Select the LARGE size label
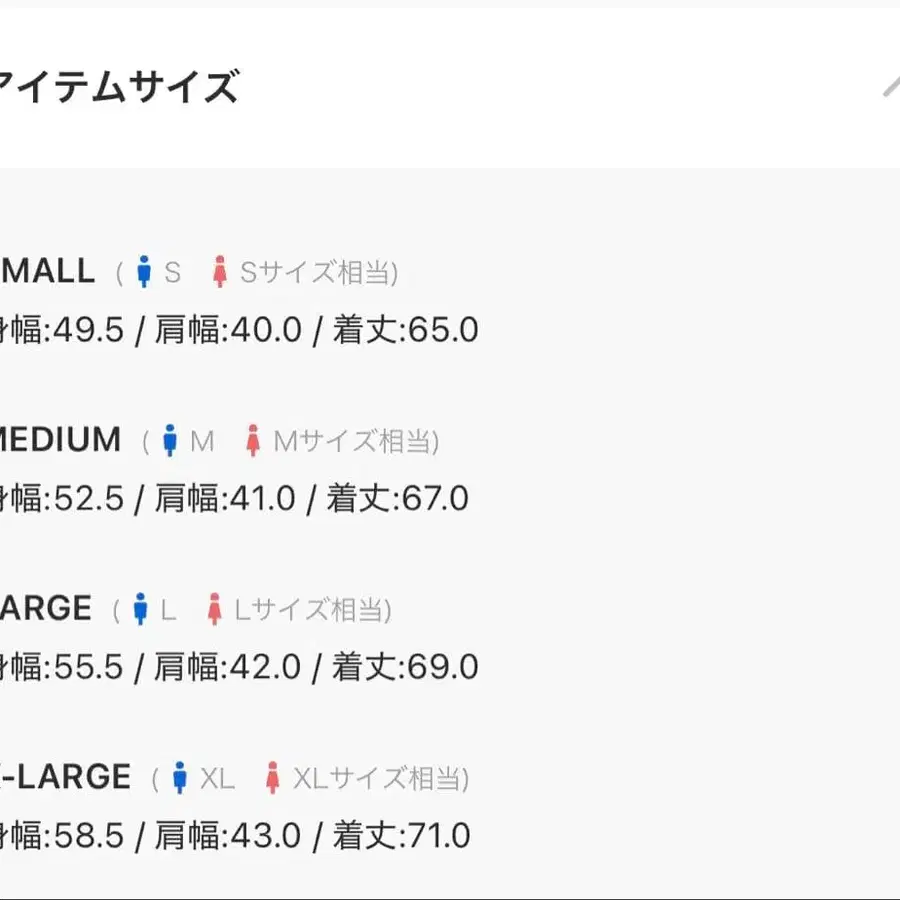 pos(46,609)
